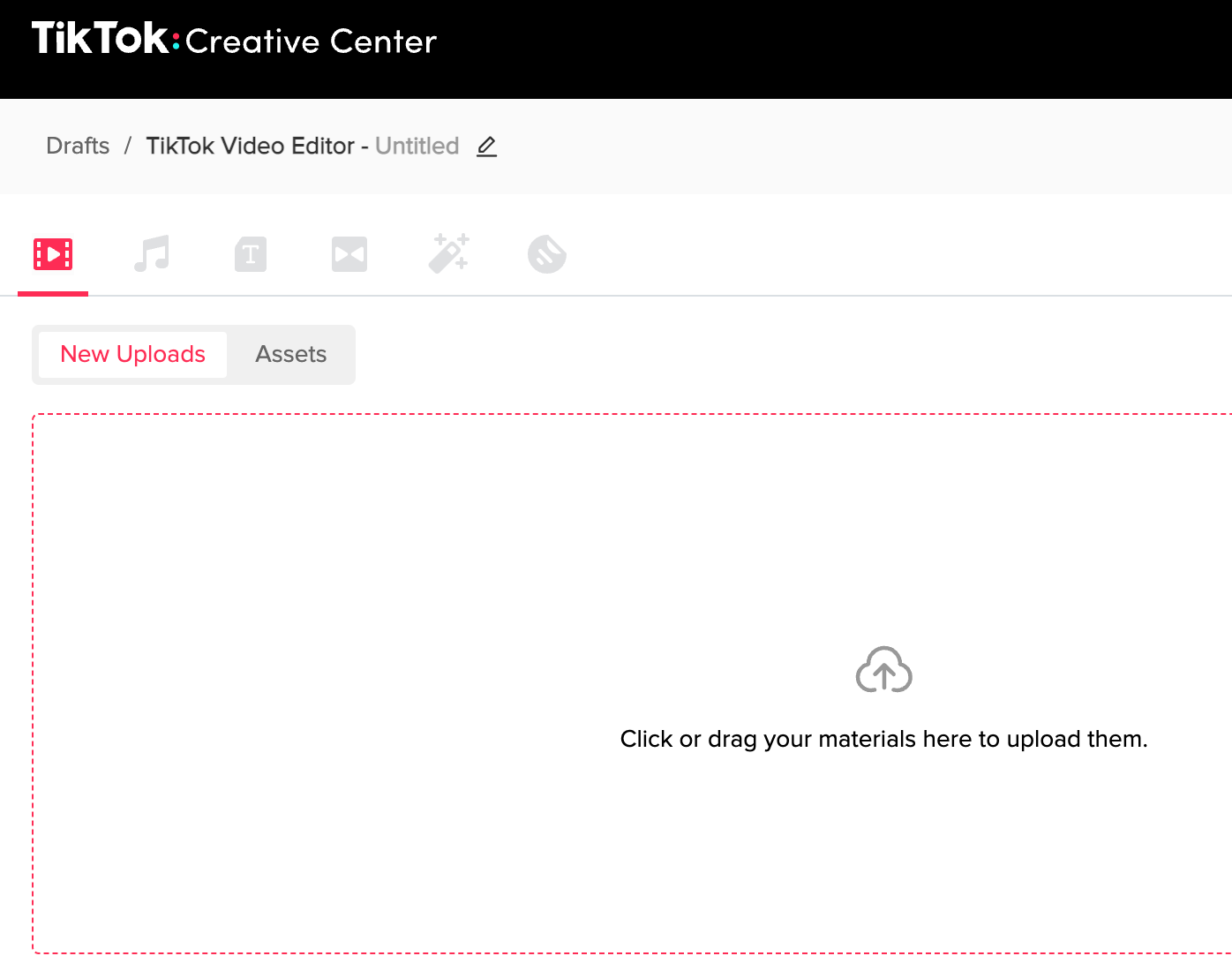
Task: Select the Text tool icon
Action: pos(251,254)
